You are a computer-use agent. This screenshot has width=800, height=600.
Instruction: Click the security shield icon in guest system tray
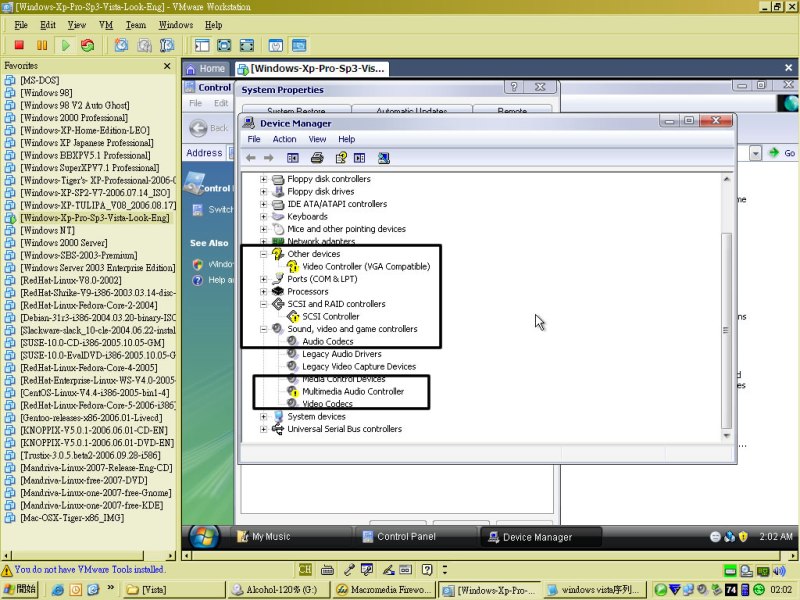(743, 537)
